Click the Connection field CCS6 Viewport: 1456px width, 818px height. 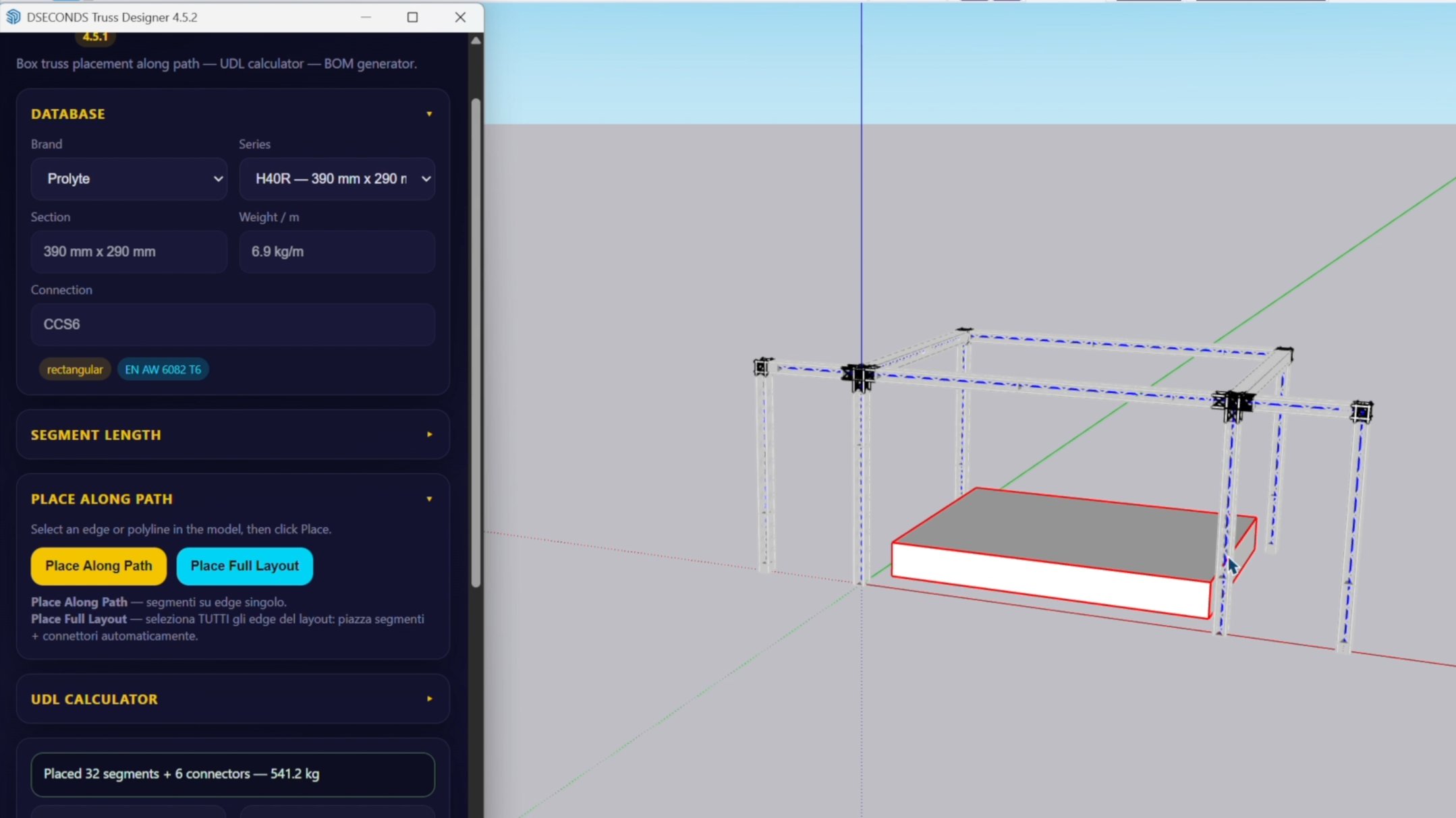[233, 324]
